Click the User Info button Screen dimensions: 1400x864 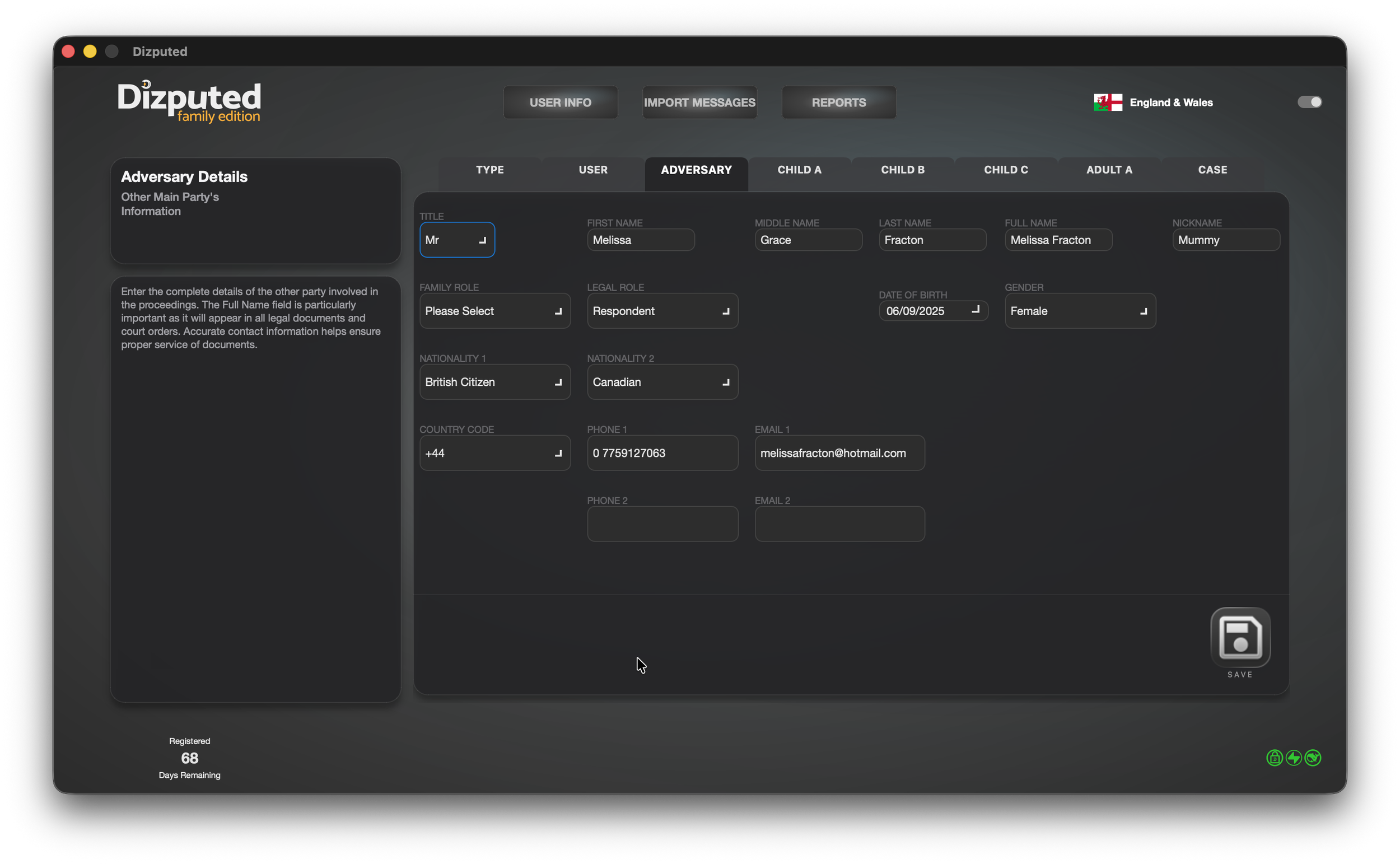[x=559, y=102]
